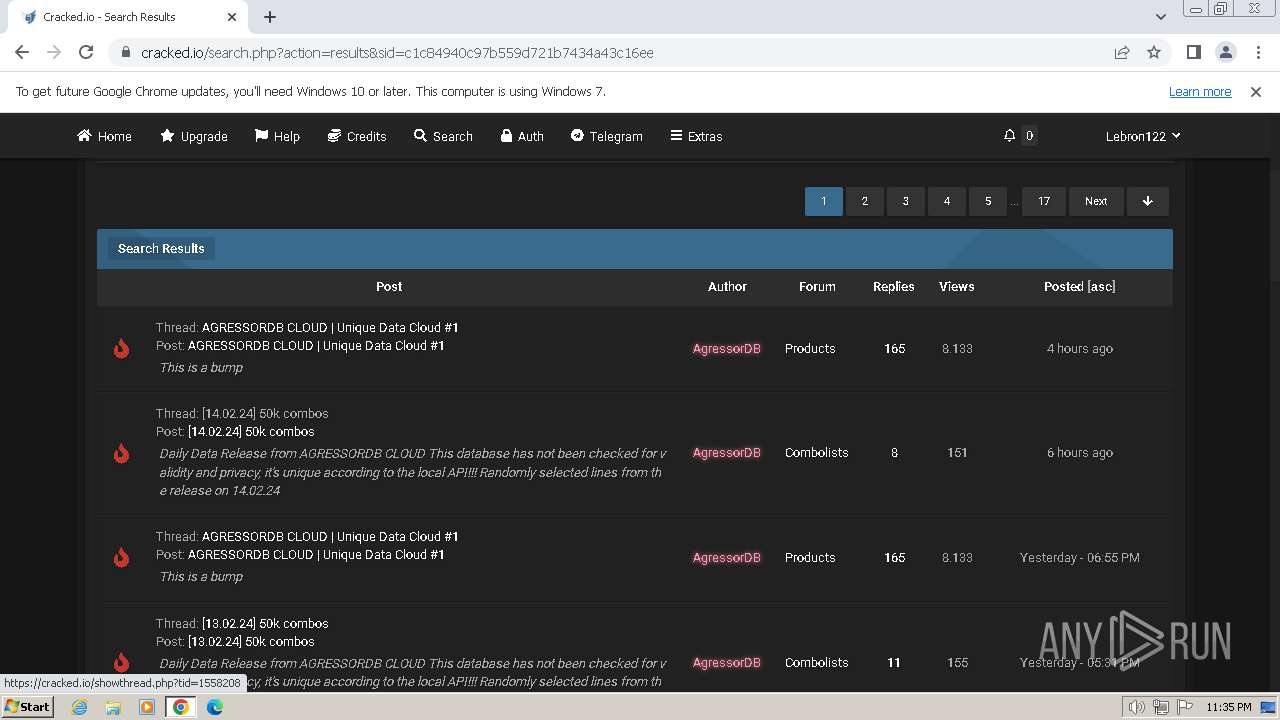Open the Learn more link
The height and width of the screenshot is (720, 1280).
click(1200, 92)
